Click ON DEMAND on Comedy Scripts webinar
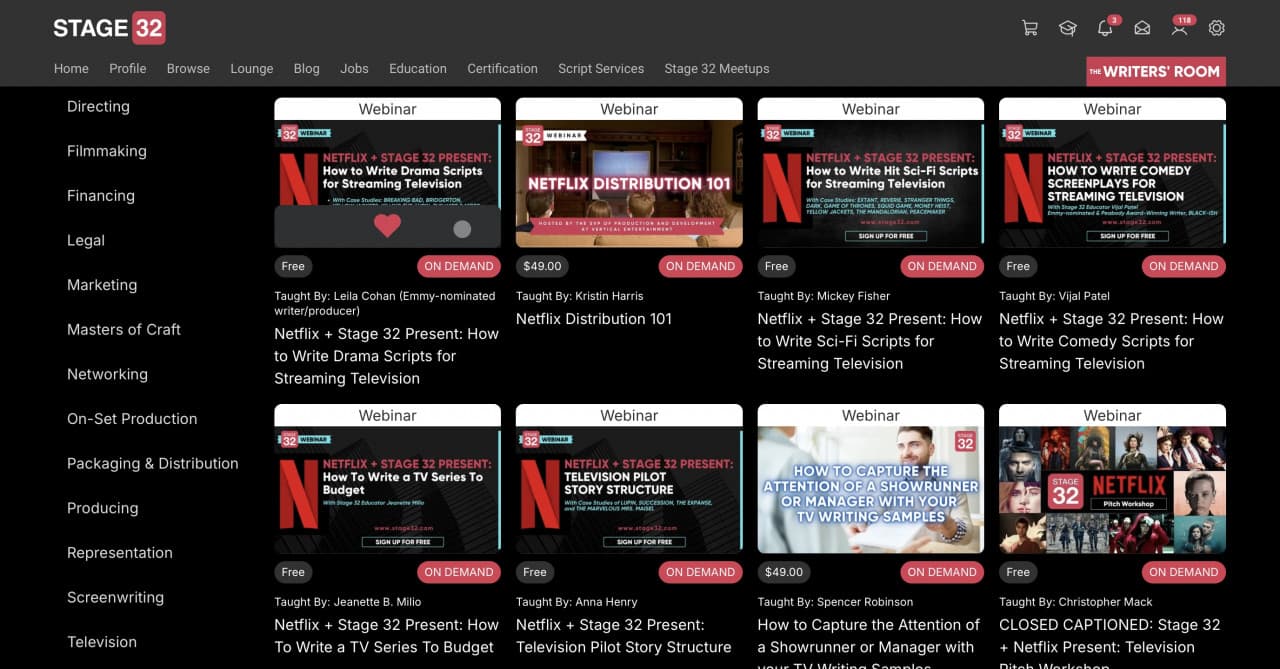The height and width of the screenshot is (669, 1280). 1184,266
